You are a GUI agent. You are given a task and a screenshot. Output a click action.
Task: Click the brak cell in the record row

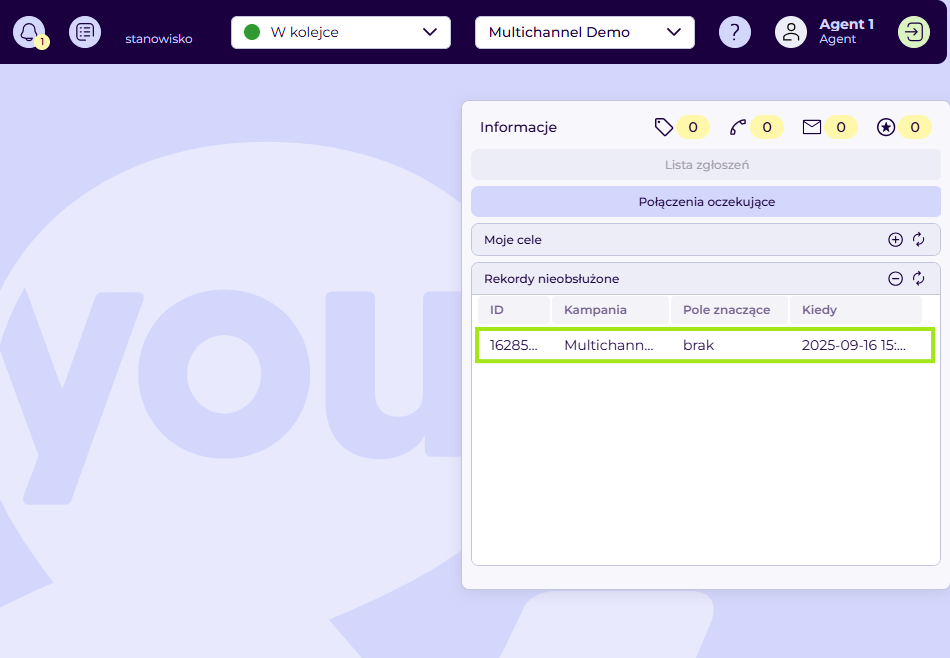(x=698, y=345)
